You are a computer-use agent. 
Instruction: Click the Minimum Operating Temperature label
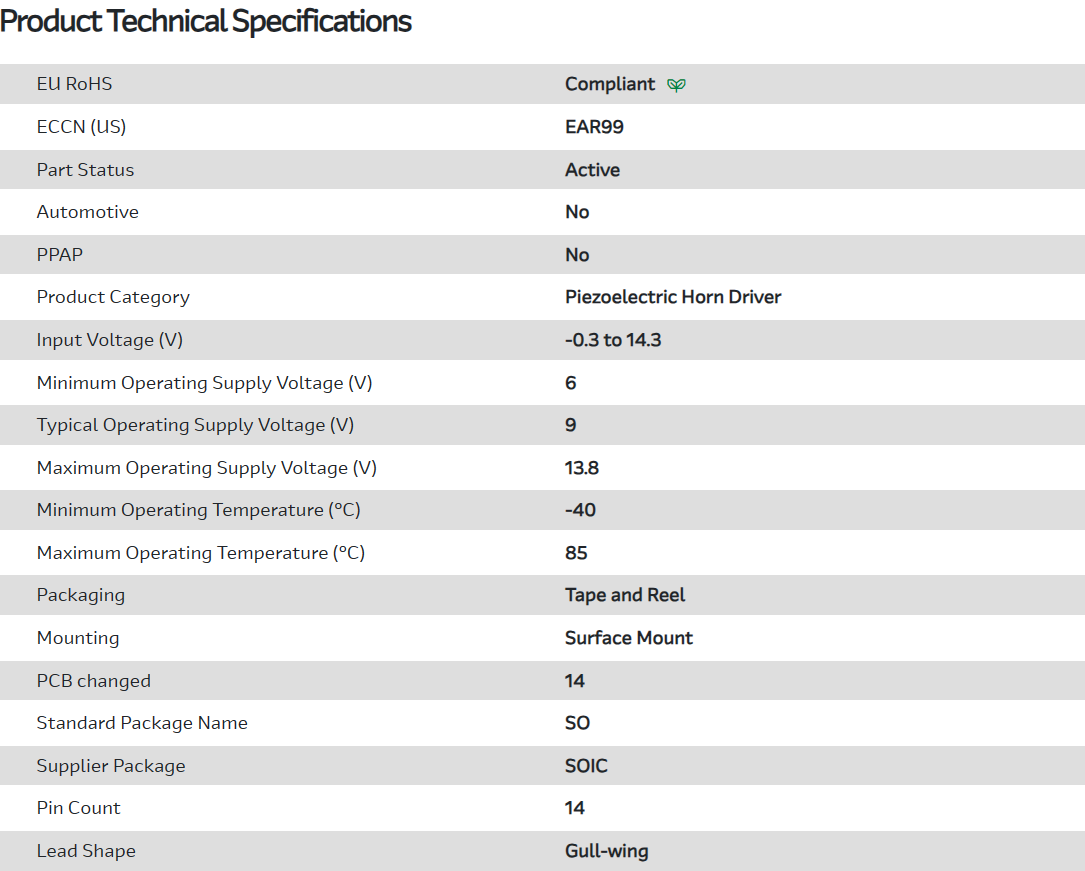point(198,510)
